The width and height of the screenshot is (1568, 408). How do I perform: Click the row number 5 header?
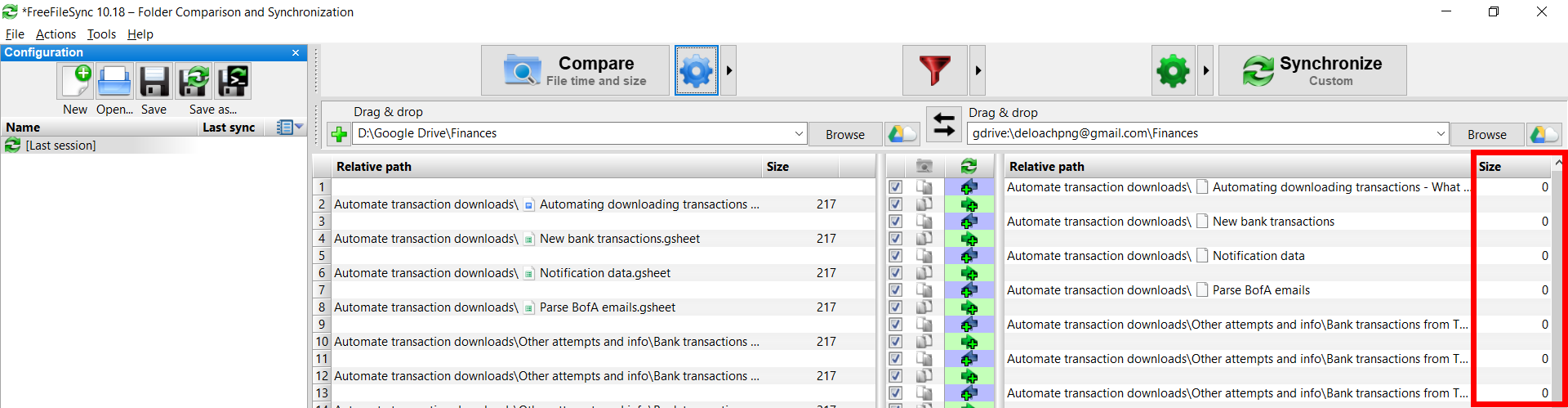click(x=322, y=256)
